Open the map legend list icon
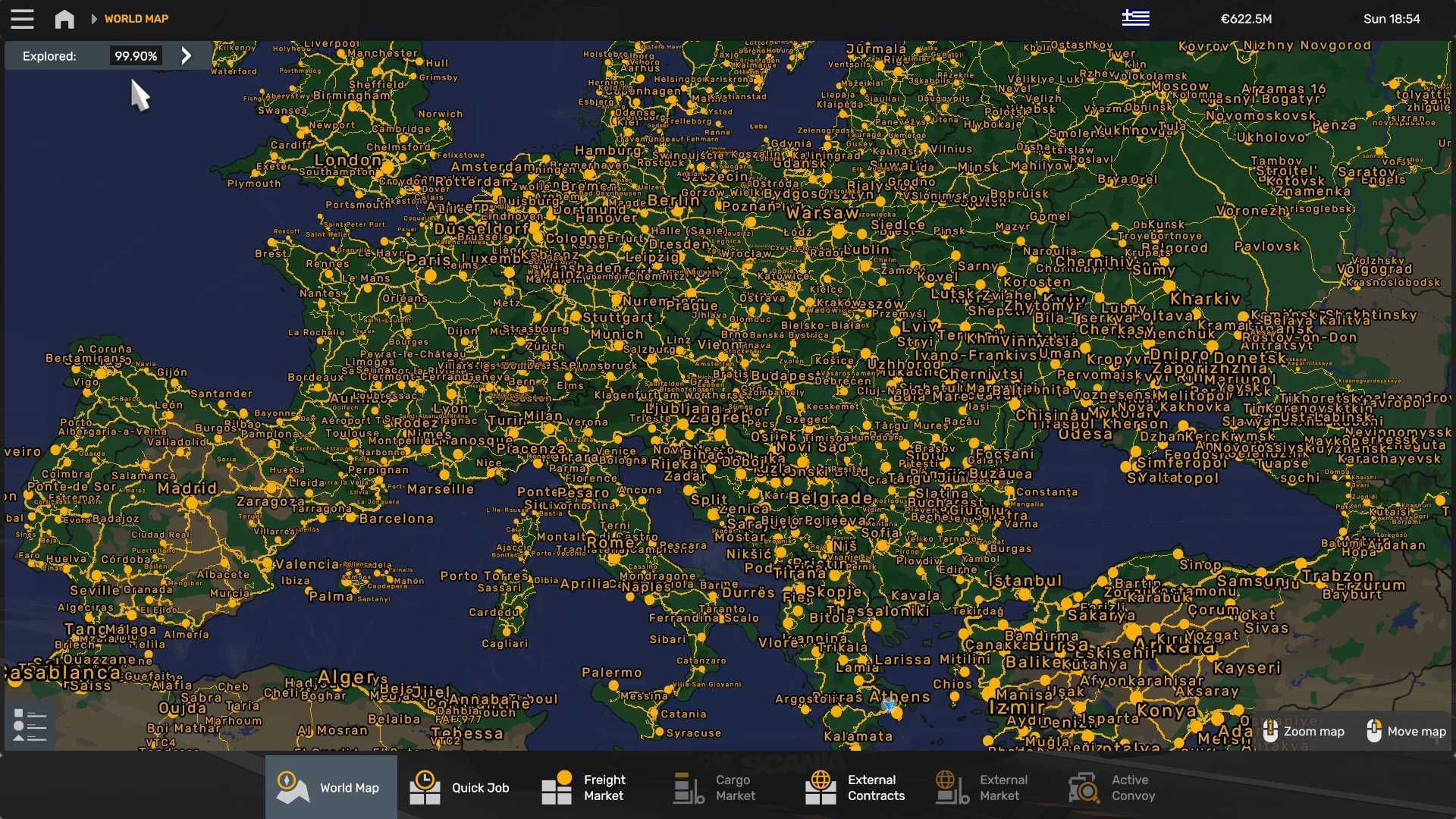This screenshot has width=1456, height=819. [30, 725]
